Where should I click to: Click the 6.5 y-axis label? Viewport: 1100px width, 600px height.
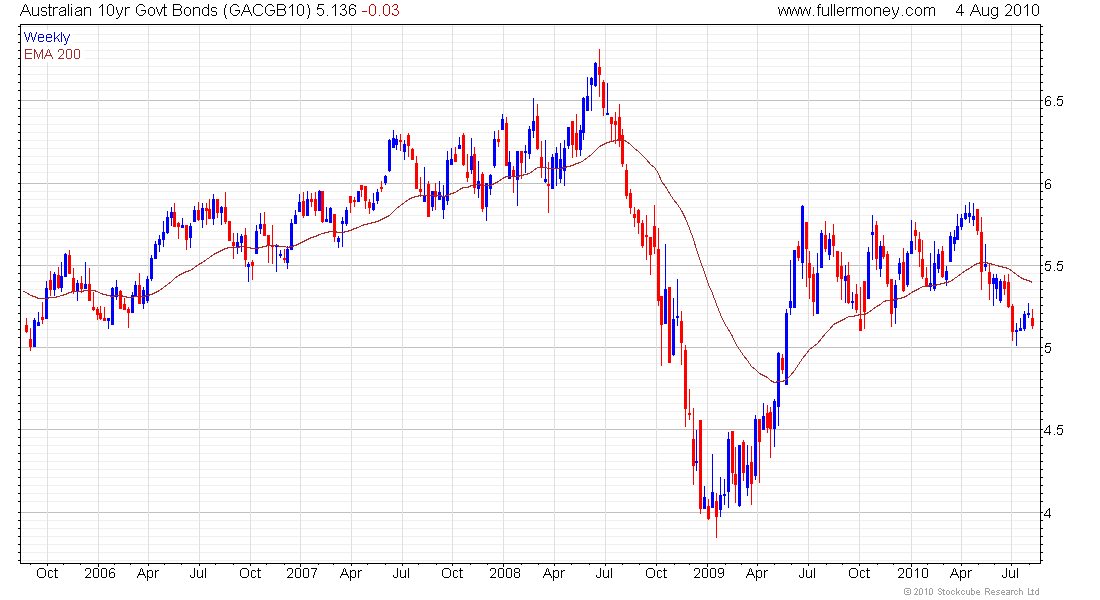tap(1054, 101)
